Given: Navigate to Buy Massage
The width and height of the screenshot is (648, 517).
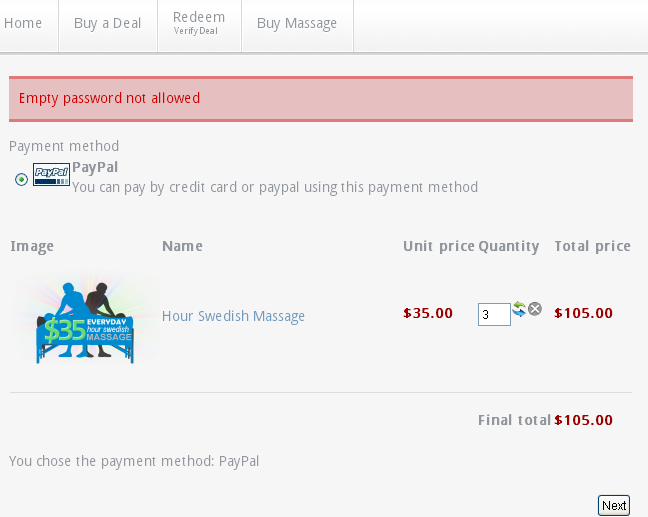Looking at the screenshot, I should [297, 23].
